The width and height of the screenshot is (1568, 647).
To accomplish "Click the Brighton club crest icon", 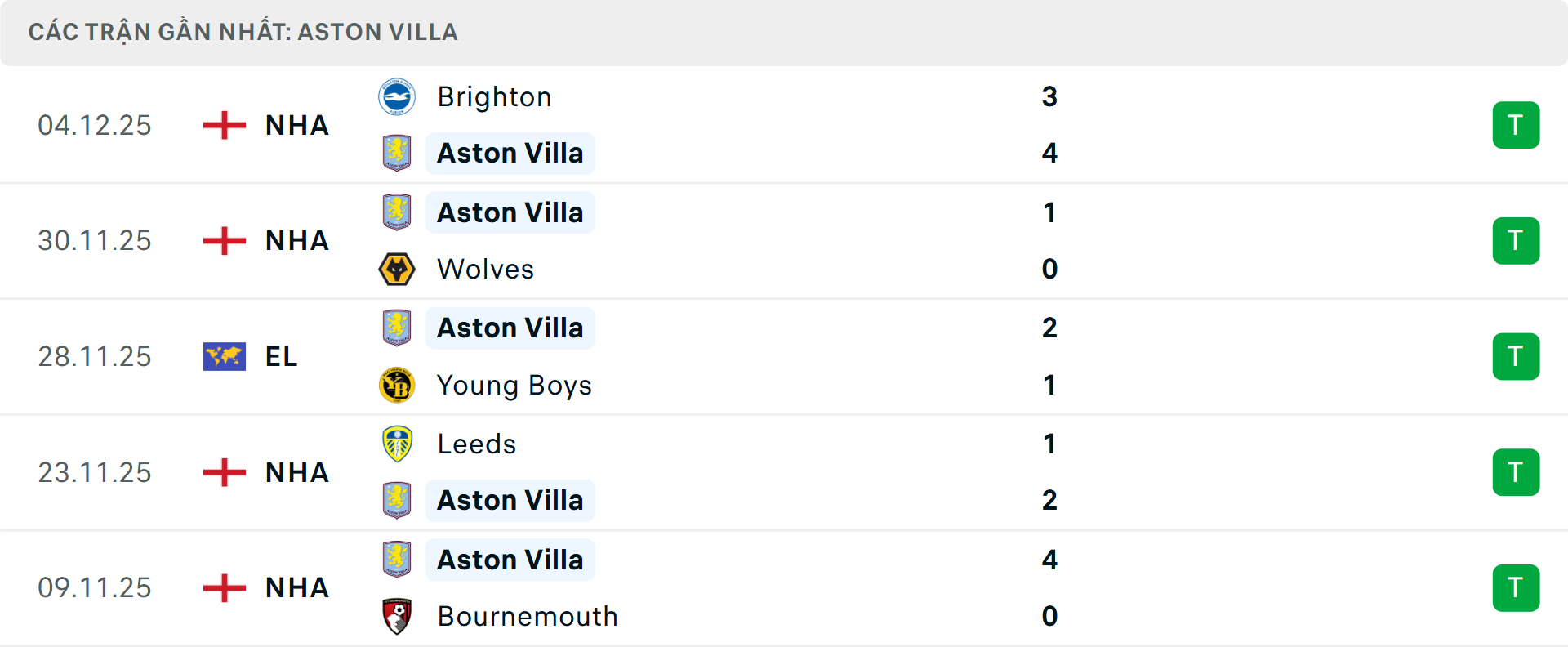I will click(x=397, y=97).
